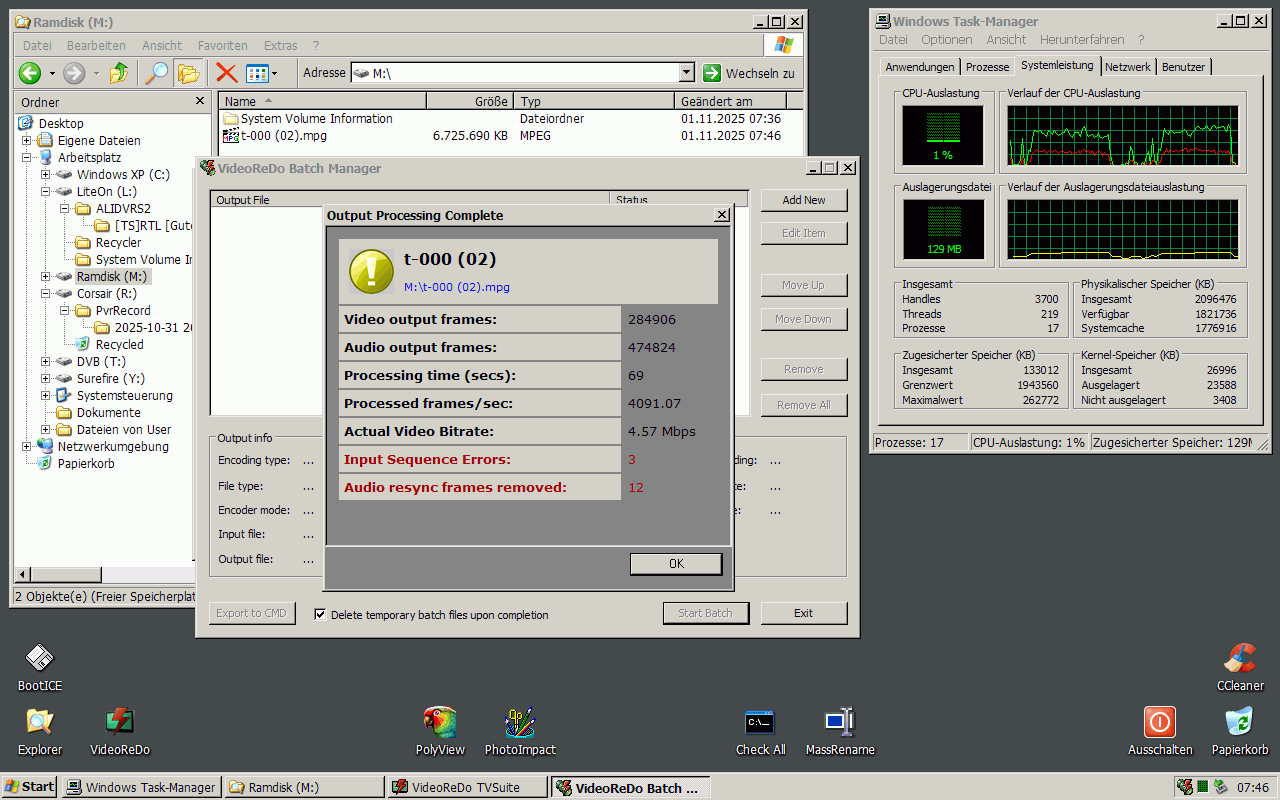
Task: Click the search icon in the Explorer toolbar
Action: [158, 73]
